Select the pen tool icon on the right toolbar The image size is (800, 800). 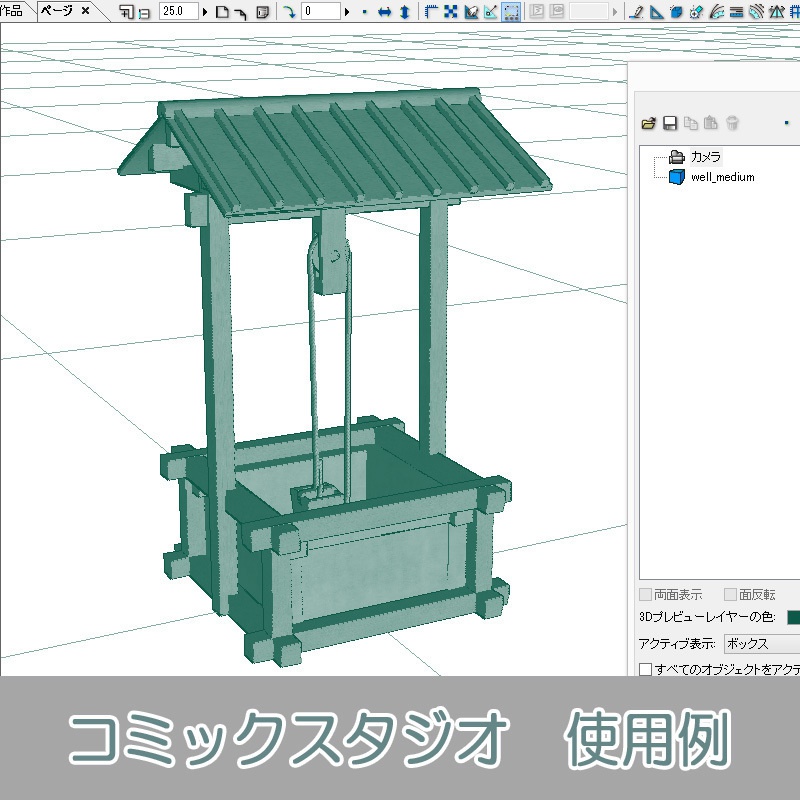637,12
